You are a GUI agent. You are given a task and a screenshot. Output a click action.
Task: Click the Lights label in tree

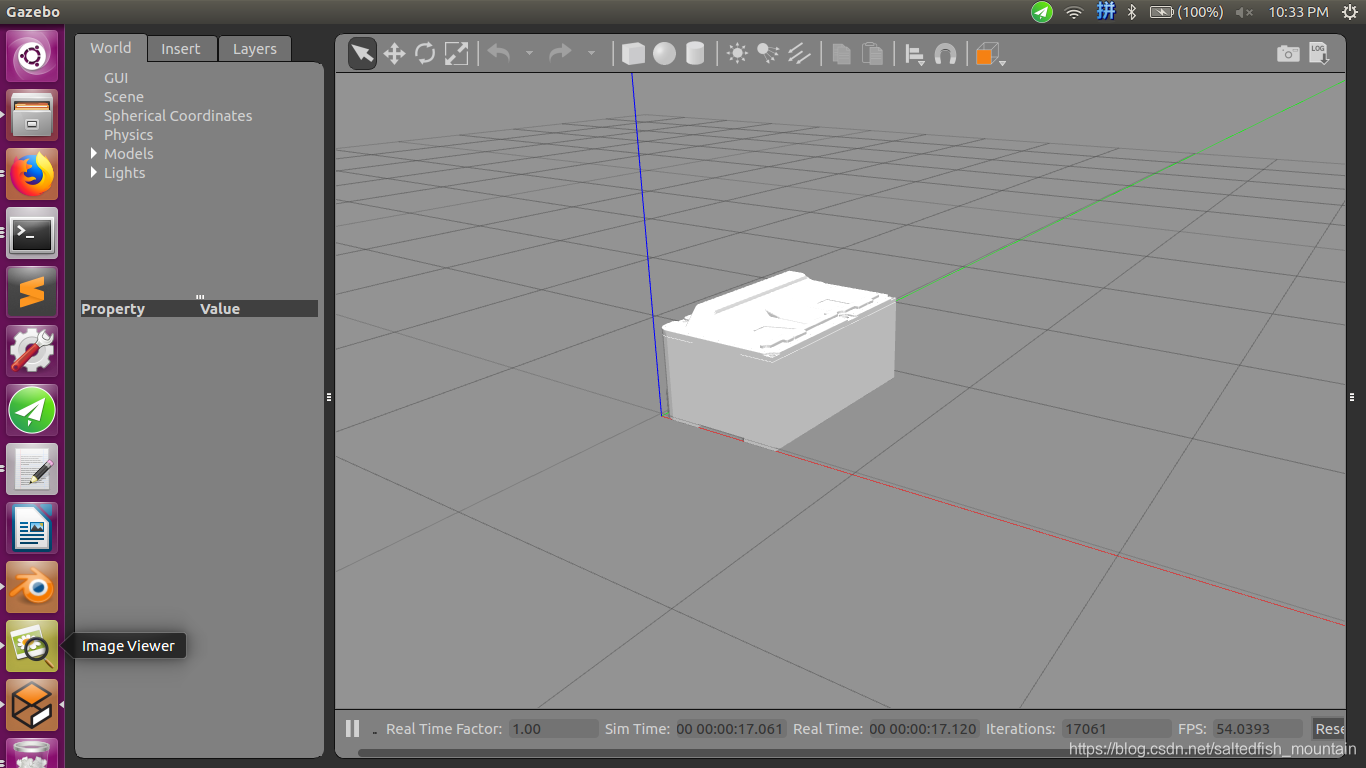[x=125, y=173]
